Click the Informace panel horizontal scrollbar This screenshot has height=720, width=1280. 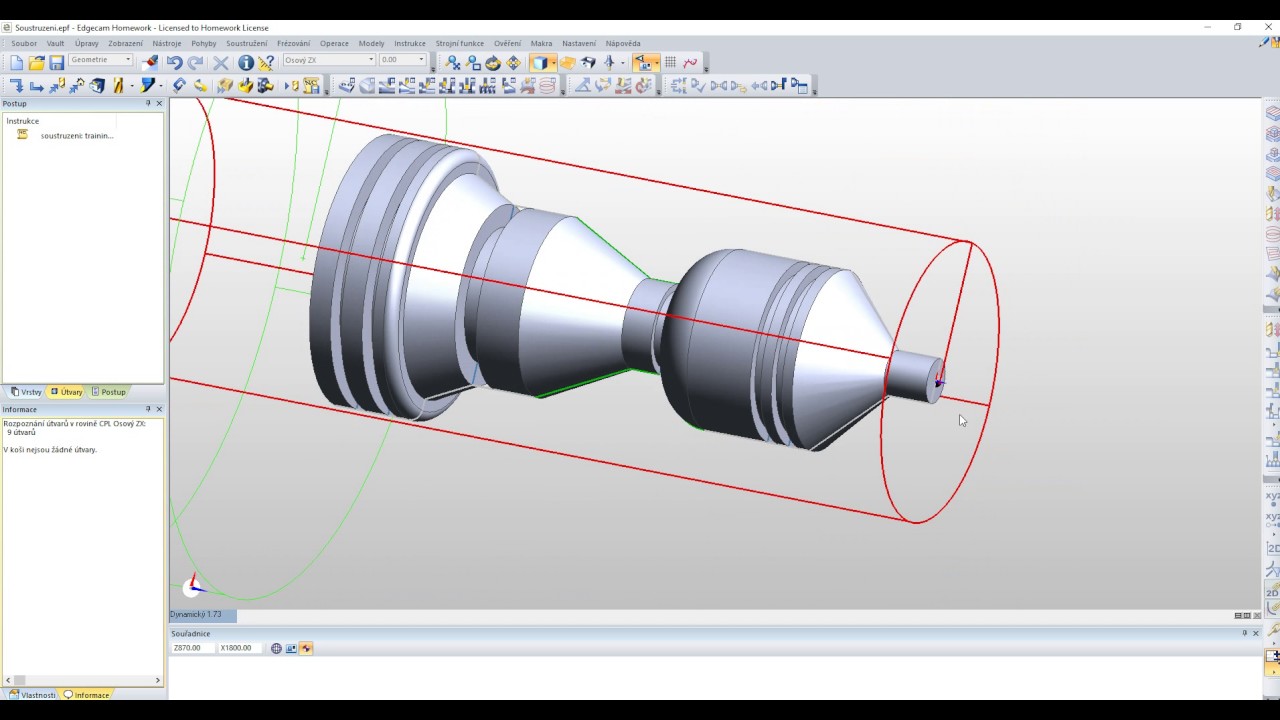82,680
